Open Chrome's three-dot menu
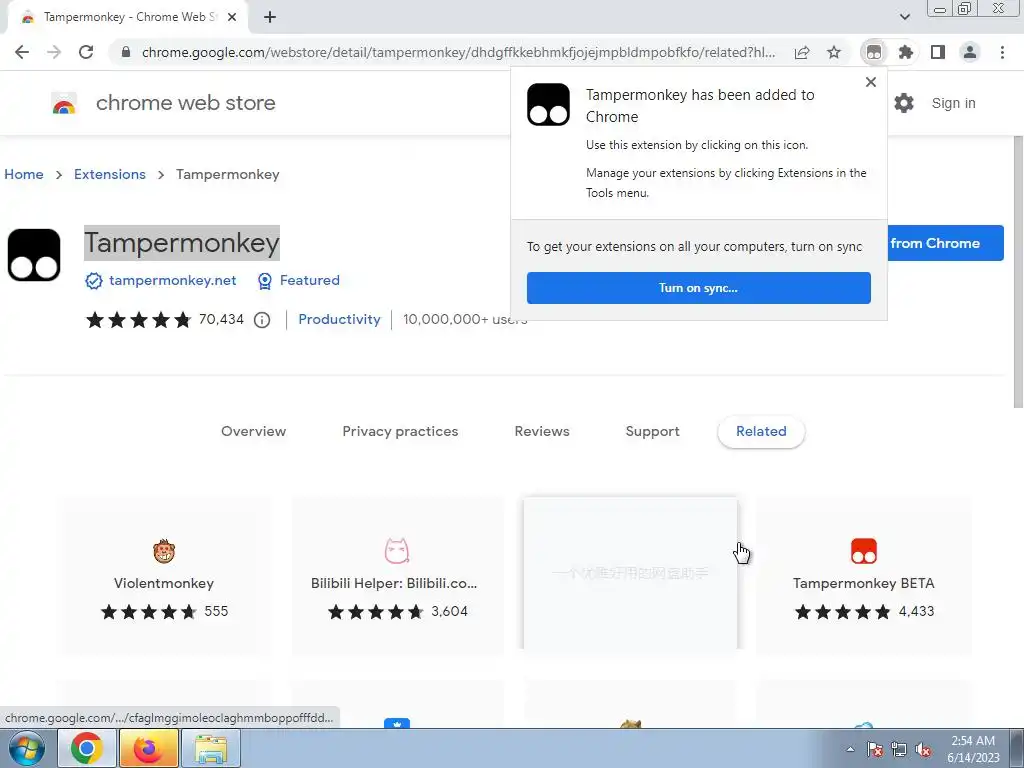Screen dimensions: 1024x768 [1002, 52]
